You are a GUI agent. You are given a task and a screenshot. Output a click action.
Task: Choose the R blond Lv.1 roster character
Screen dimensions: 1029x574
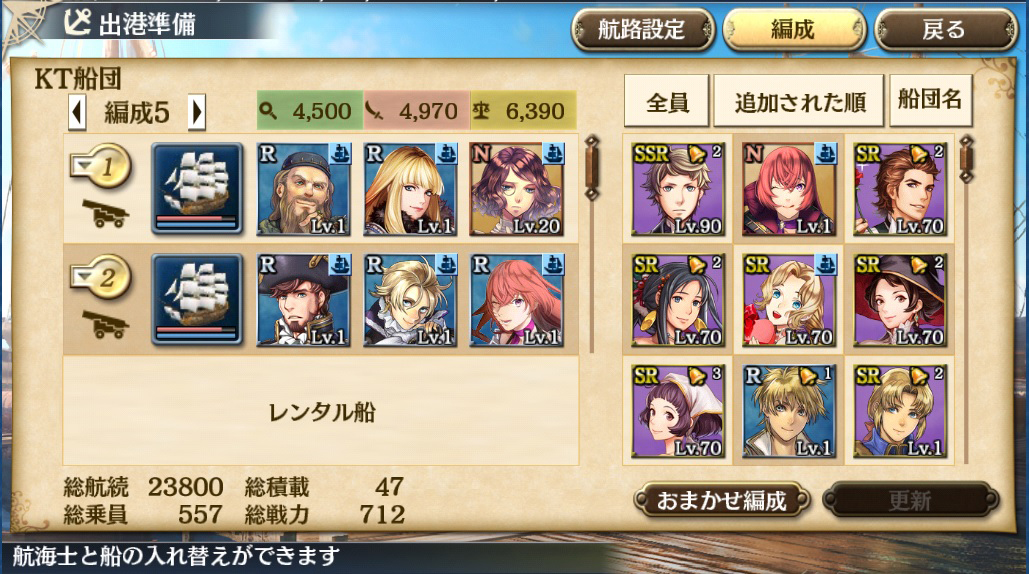pos(789,411)
